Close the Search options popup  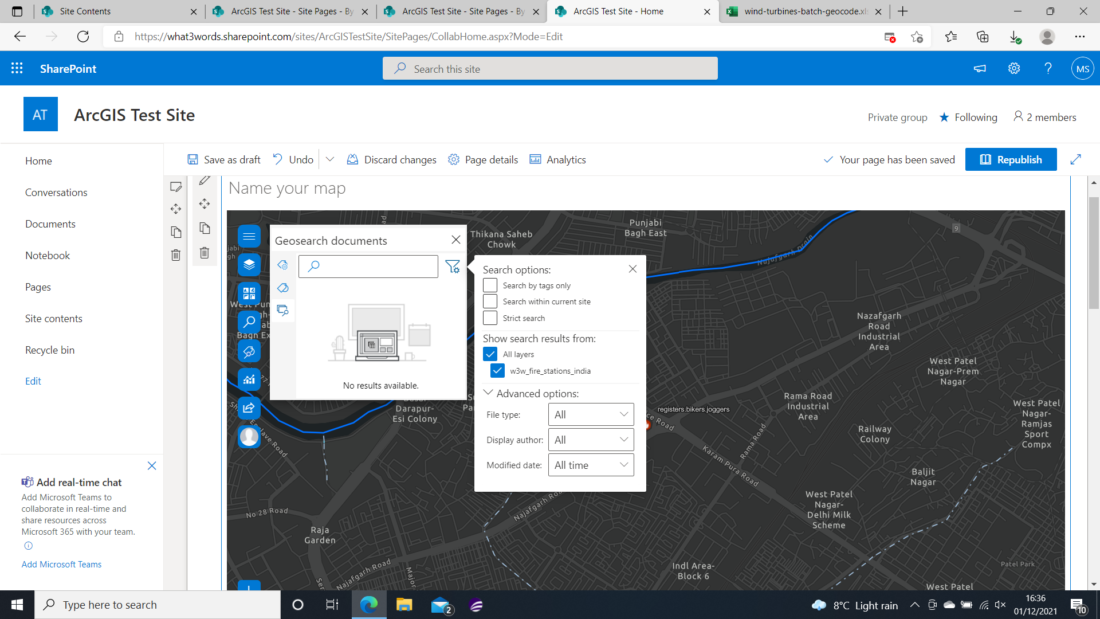[633, 269]
